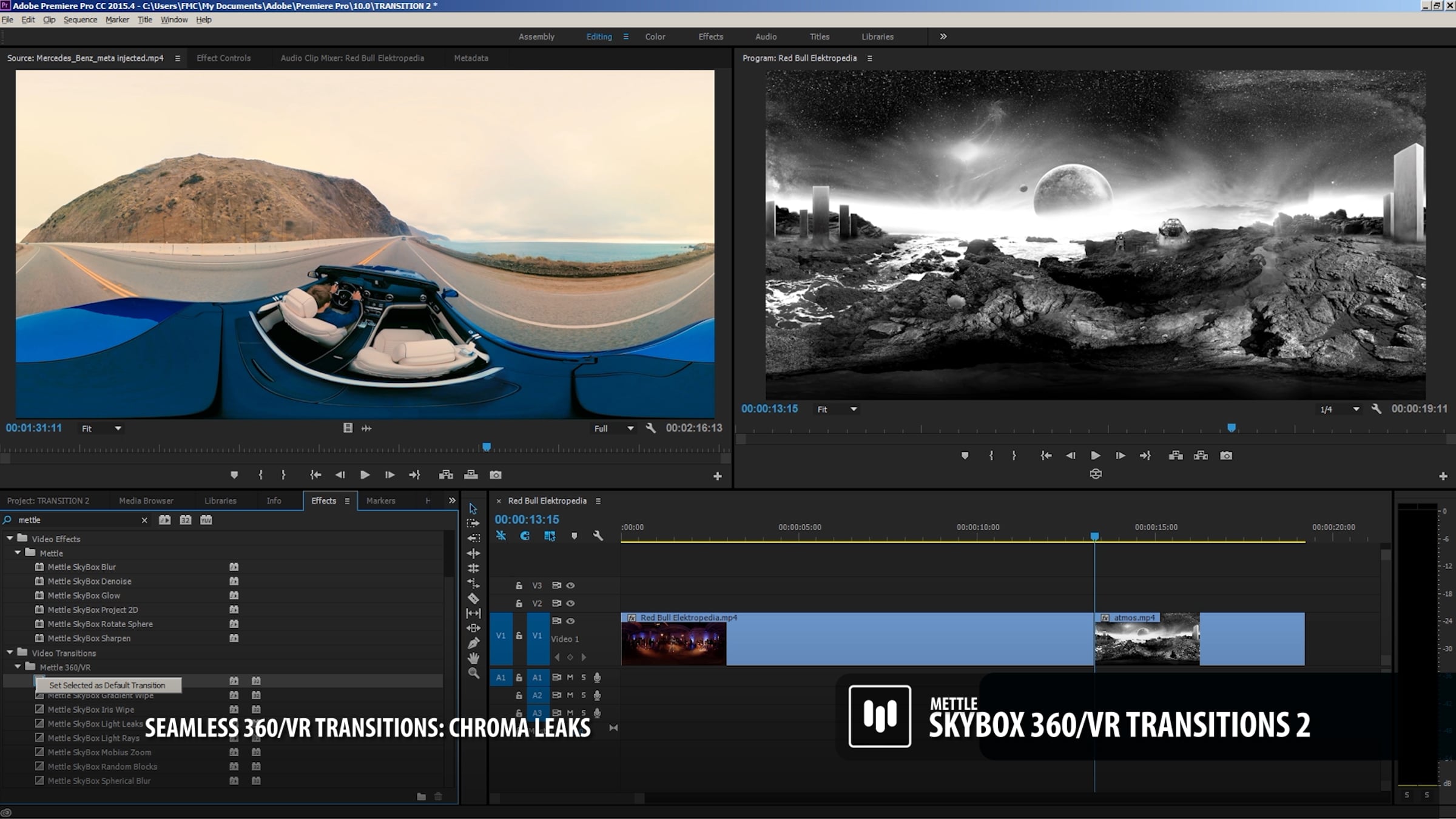Screen dimensions: 1456x819
Task: Open the Markers panel tab
Action: pos(381,500)
